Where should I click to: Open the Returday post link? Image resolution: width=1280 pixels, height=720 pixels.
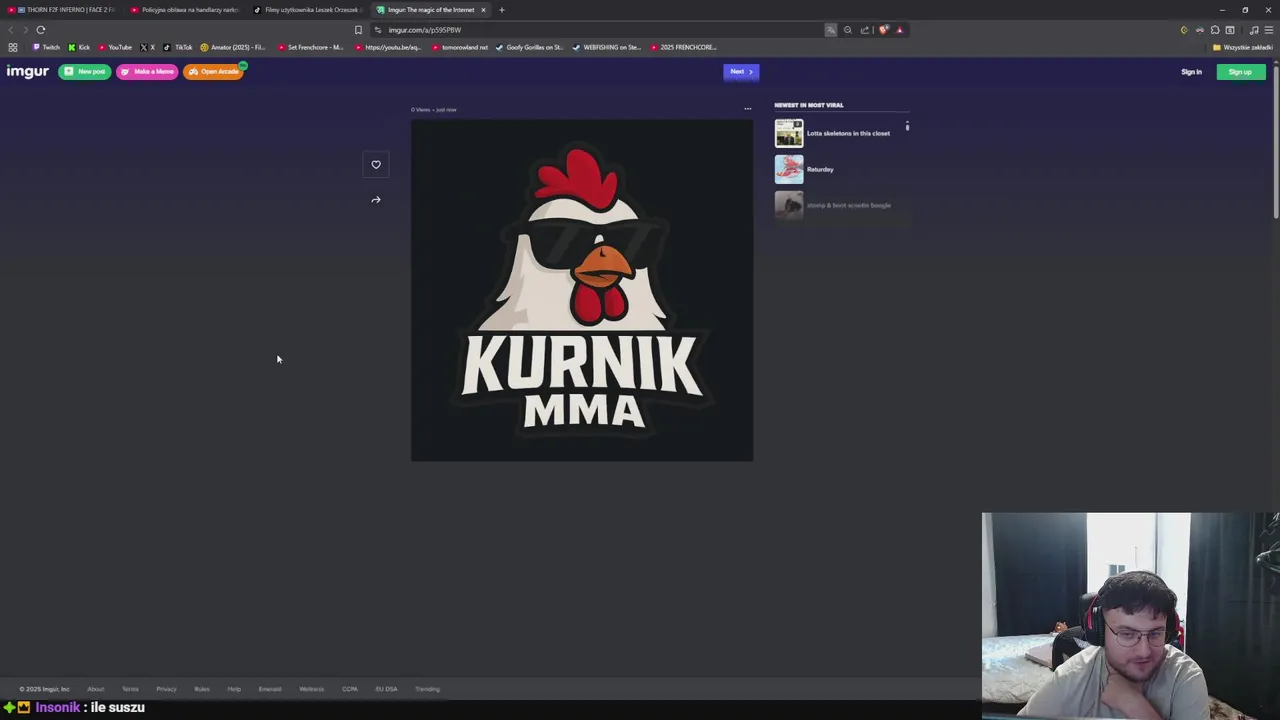click(x=820, y=169)
